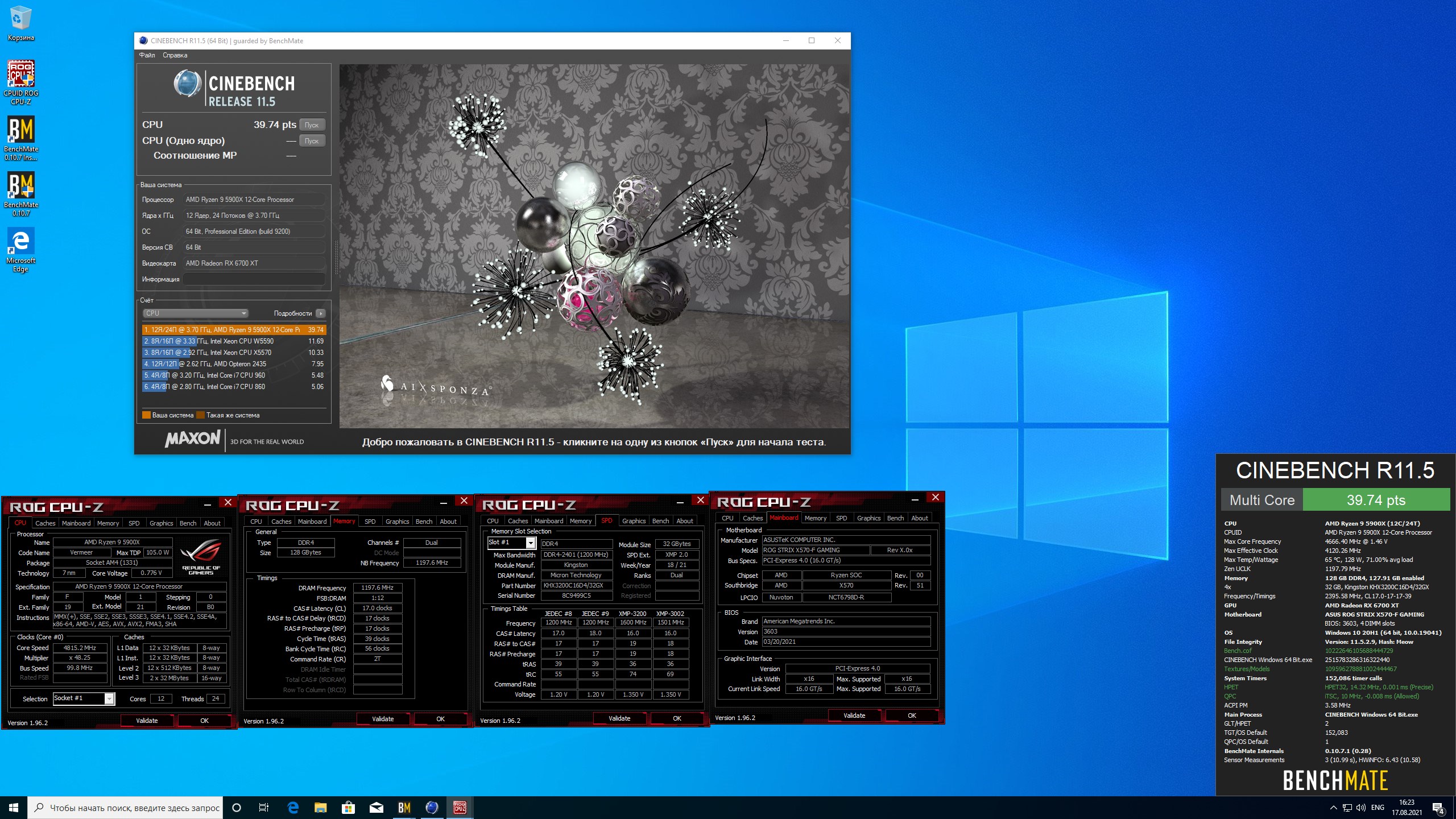
Task: Open BenchMate 0.10.7 desktop shortcut
Action: pos(21,194)
